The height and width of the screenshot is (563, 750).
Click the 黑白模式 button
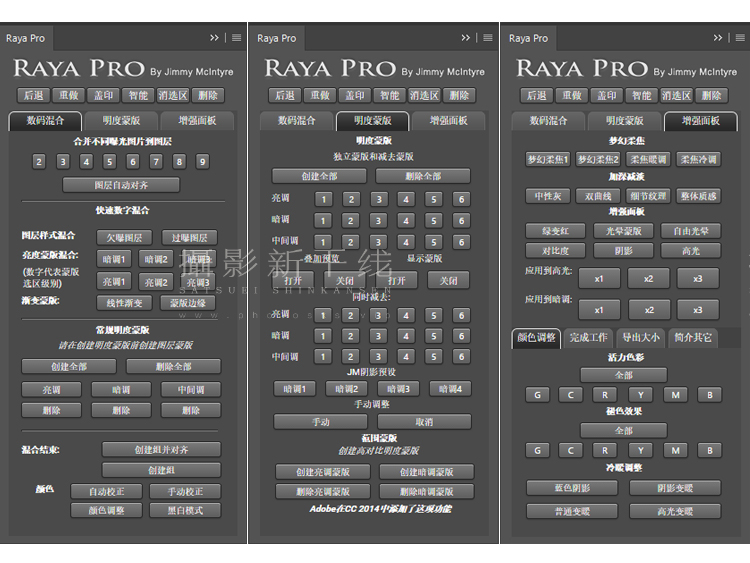(x=185, y=510)
